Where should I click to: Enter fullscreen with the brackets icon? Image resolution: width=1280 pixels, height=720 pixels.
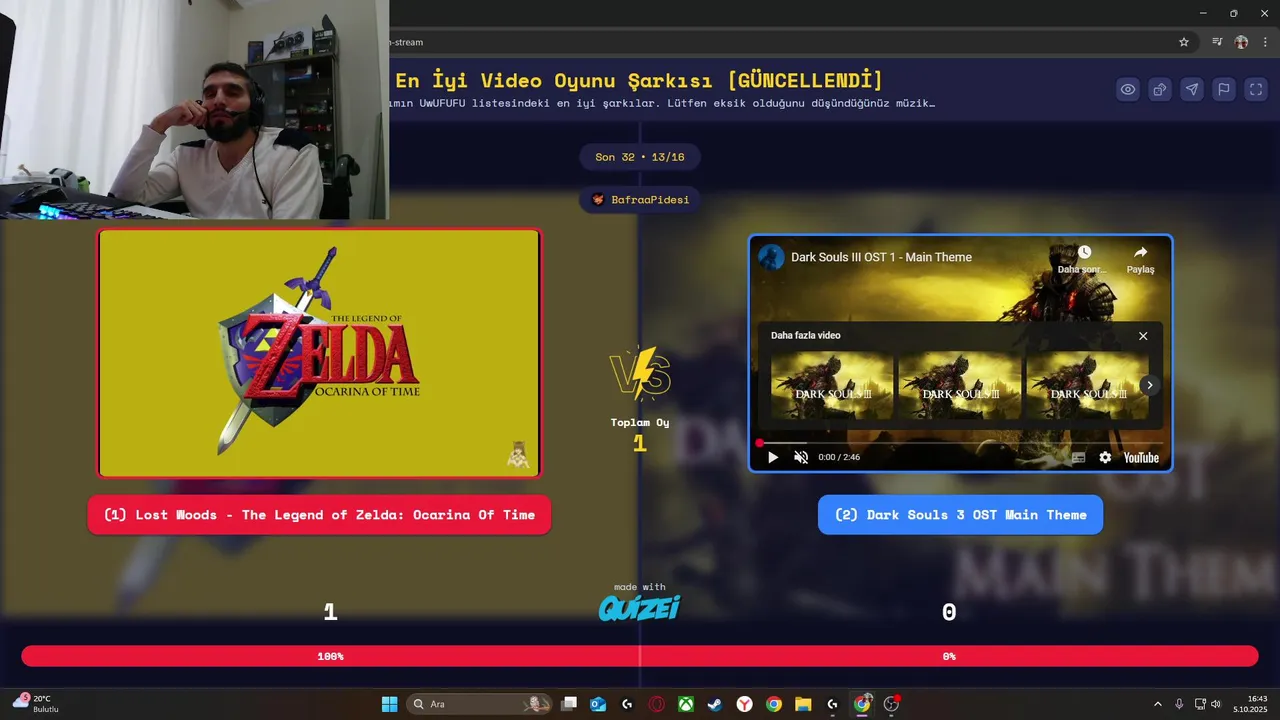[x=1256, y=89]
